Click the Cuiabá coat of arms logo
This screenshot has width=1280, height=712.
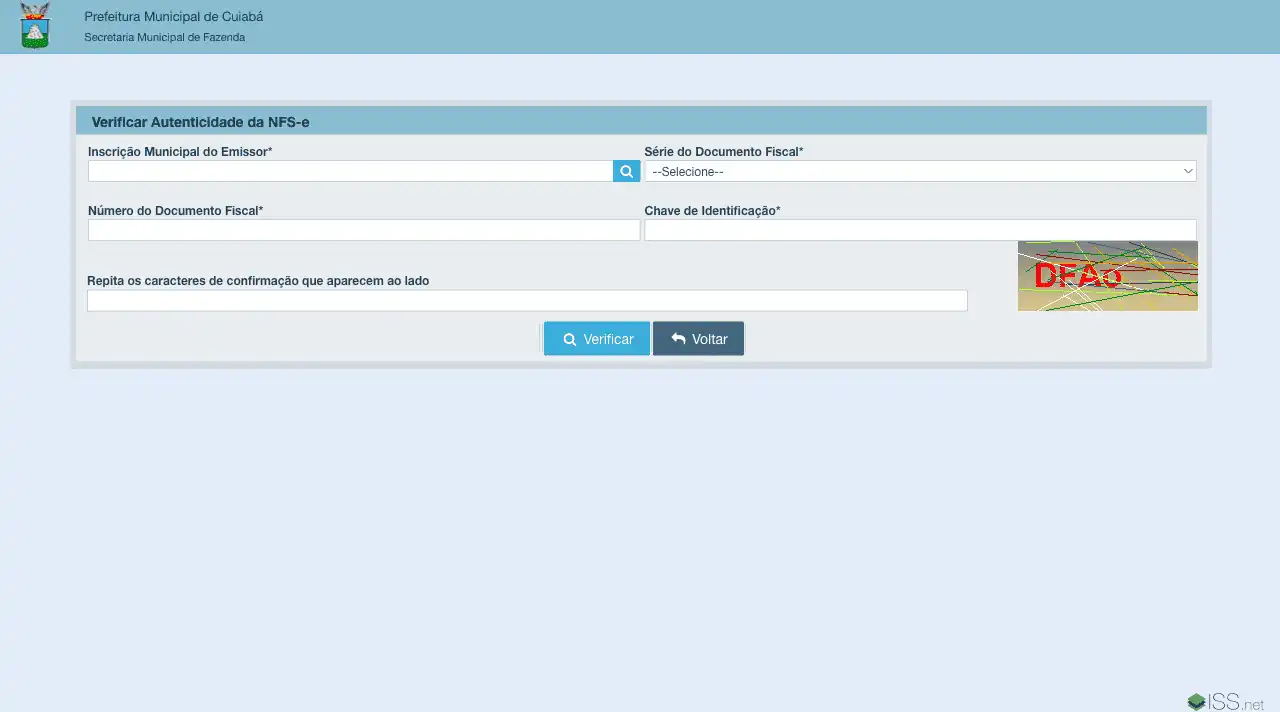(x=35, y=26)
